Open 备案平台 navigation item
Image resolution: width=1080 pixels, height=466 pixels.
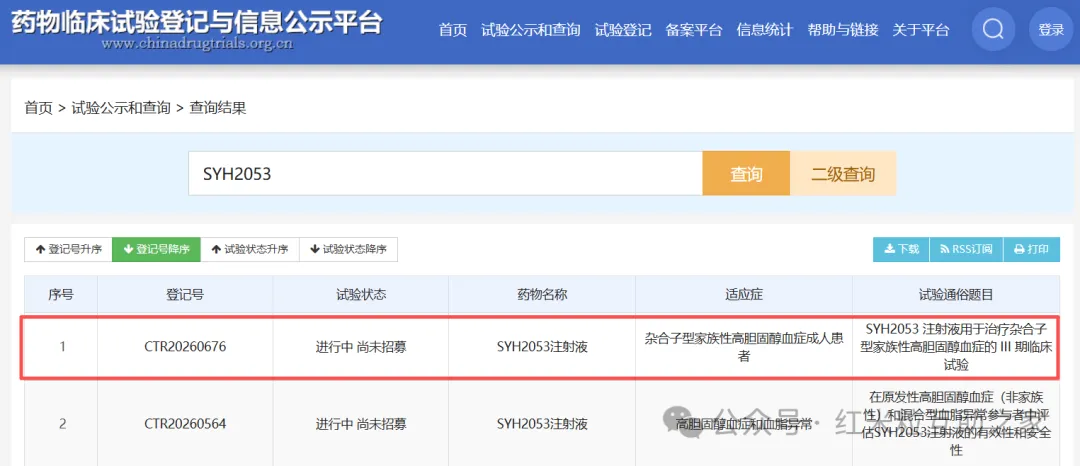(694, 30)
